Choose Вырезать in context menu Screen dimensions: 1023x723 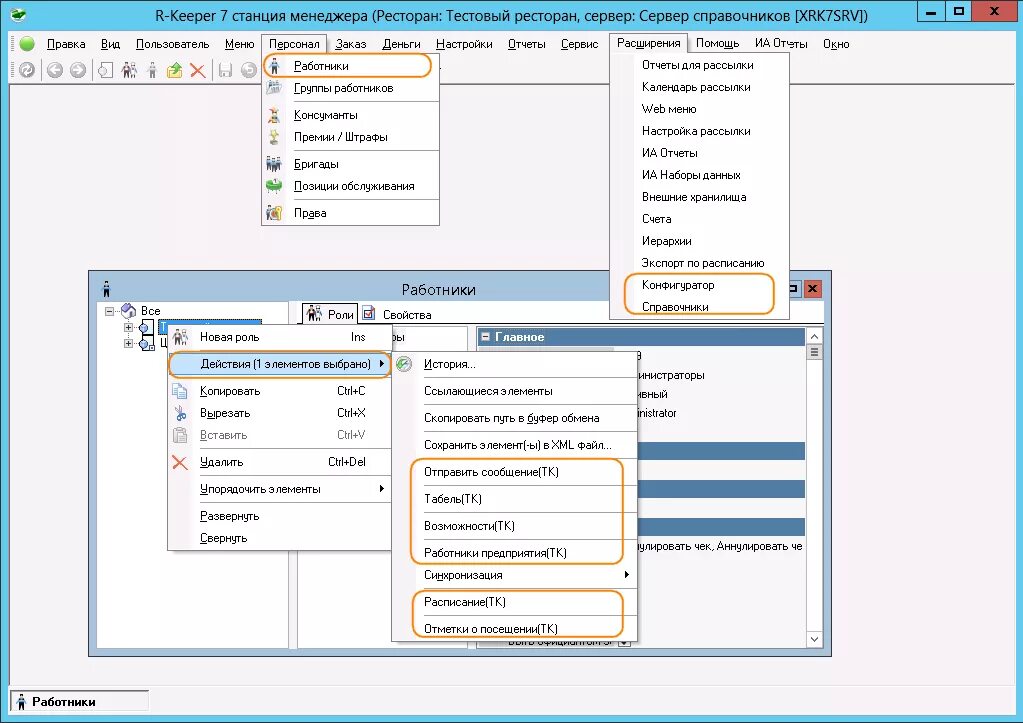tap(279, 413)
